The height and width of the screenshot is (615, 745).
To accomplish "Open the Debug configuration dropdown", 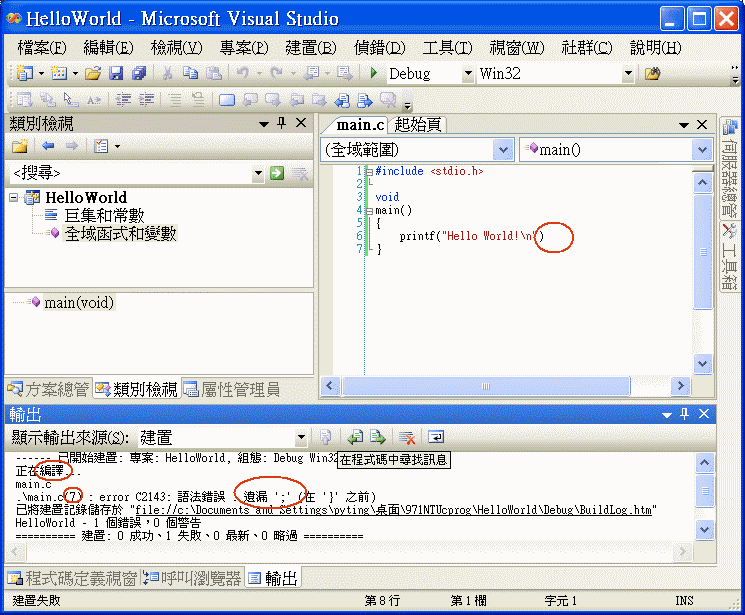I will 468,73.
